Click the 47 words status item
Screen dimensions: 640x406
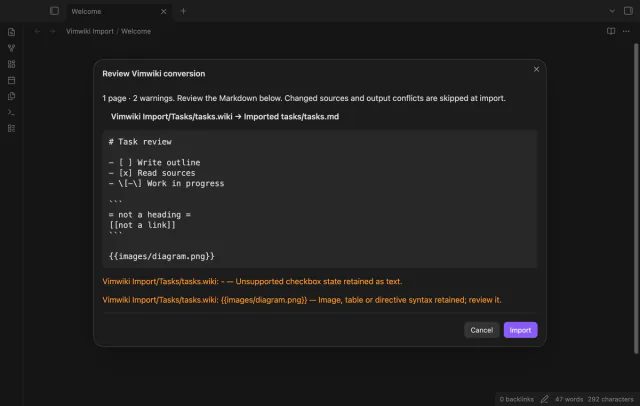click(569, 399)
